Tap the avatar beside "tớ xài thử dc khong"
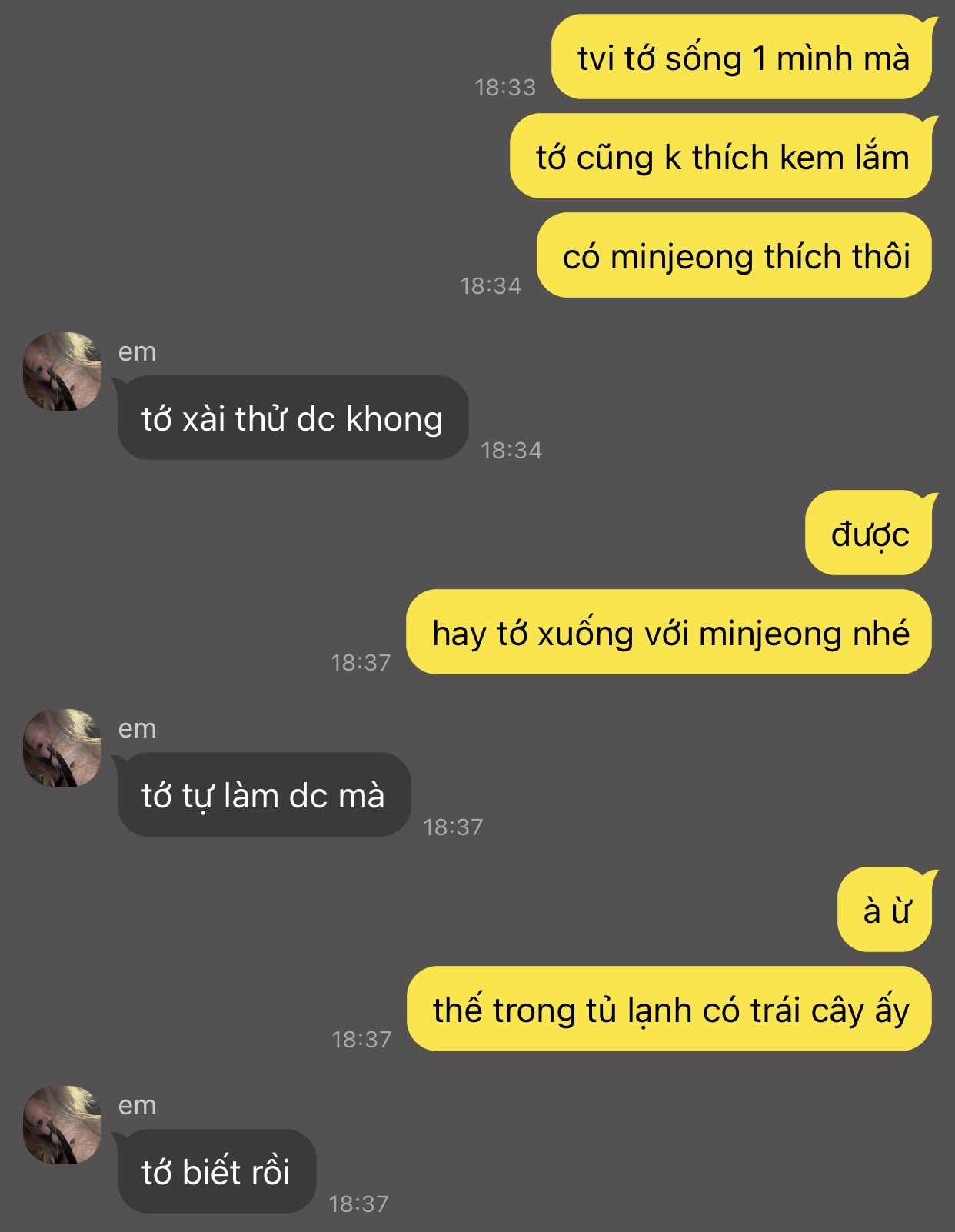This screenshot has width=955, height=1232. click(x=62, y=371)
